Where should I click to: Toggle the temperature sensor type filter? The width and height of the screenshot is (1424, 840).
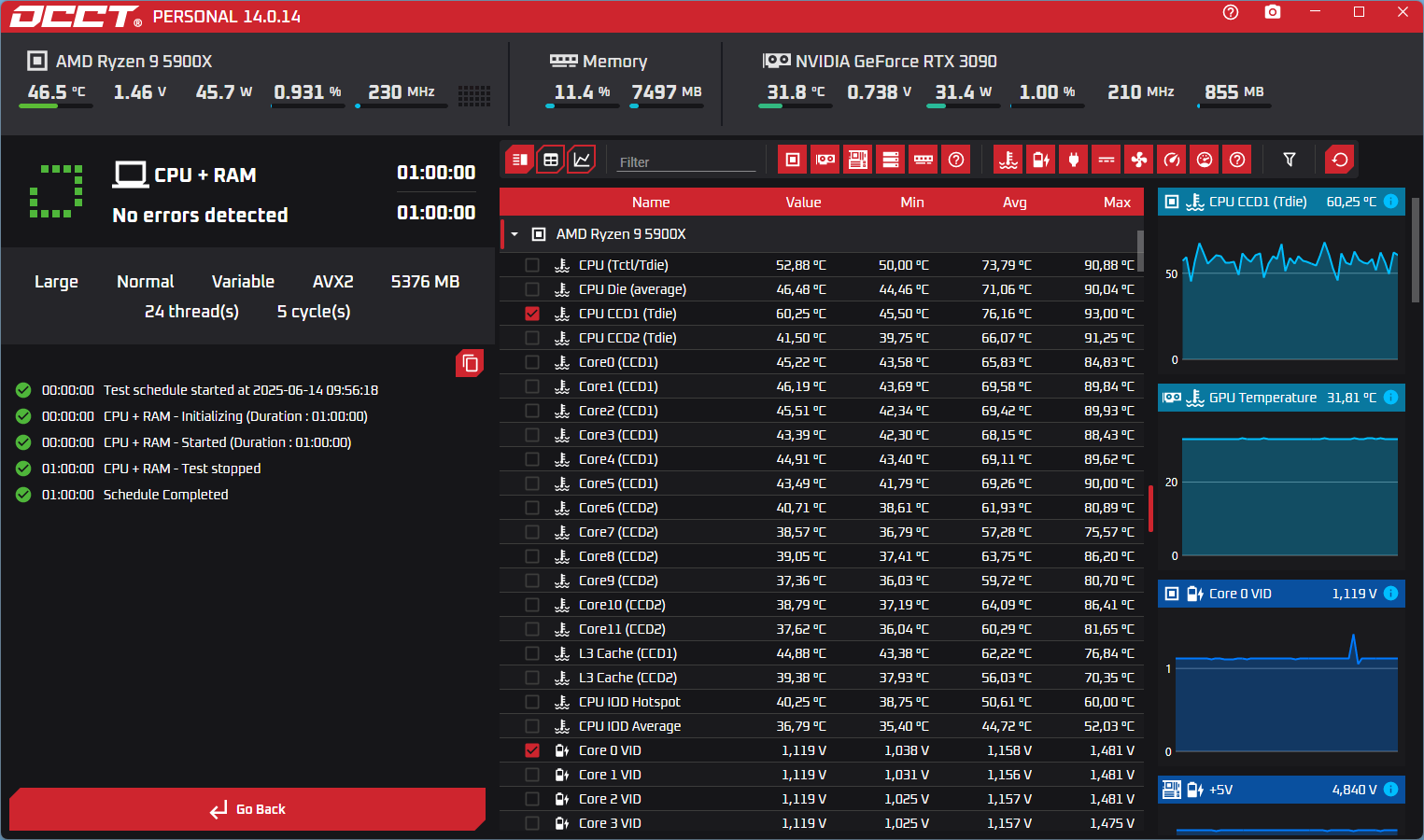pyautogui.click(x=1008, y=160)
